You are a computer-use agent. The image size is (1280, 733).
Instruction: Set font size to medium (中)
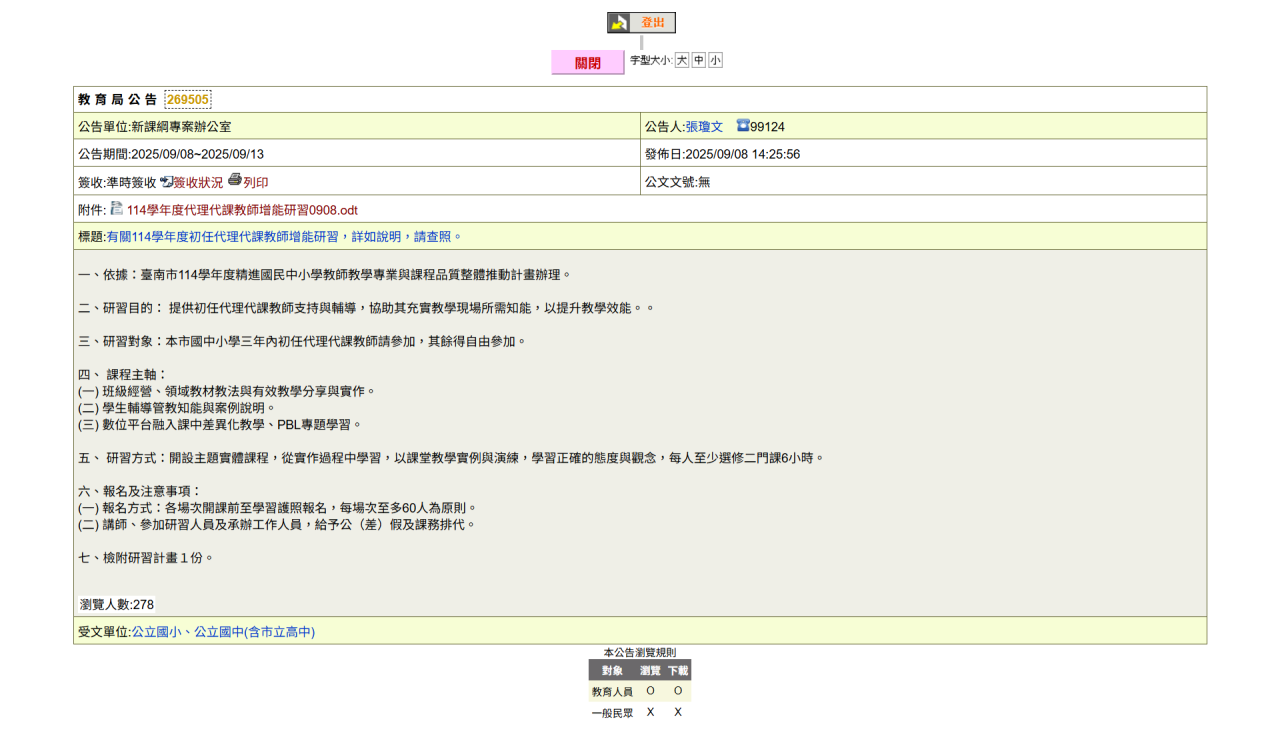pos(699,61)
